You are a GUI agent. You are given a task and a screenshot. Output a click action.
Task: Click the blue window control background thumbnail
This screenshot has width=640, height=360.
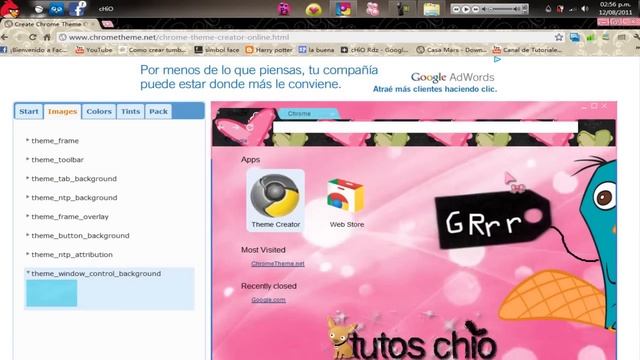(x=52, y=293)
